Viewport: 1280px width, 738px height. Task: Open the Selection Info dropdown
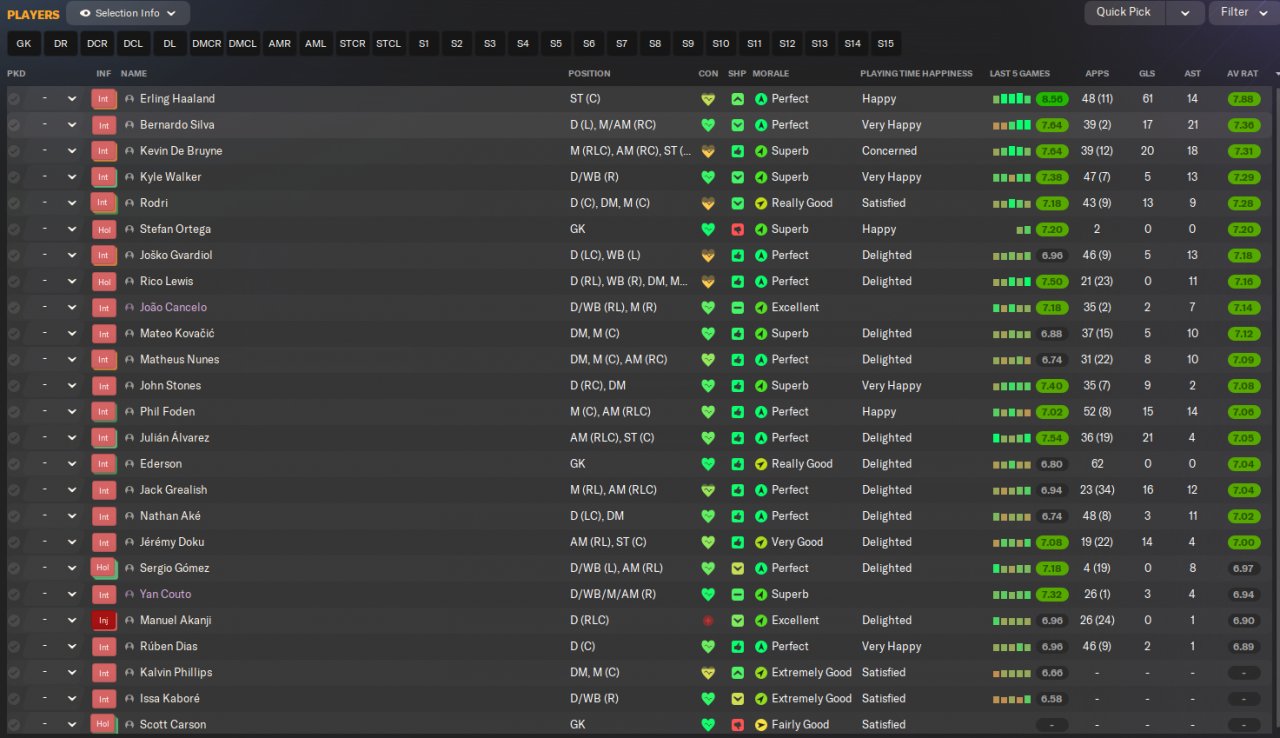[x=128, y=14]
